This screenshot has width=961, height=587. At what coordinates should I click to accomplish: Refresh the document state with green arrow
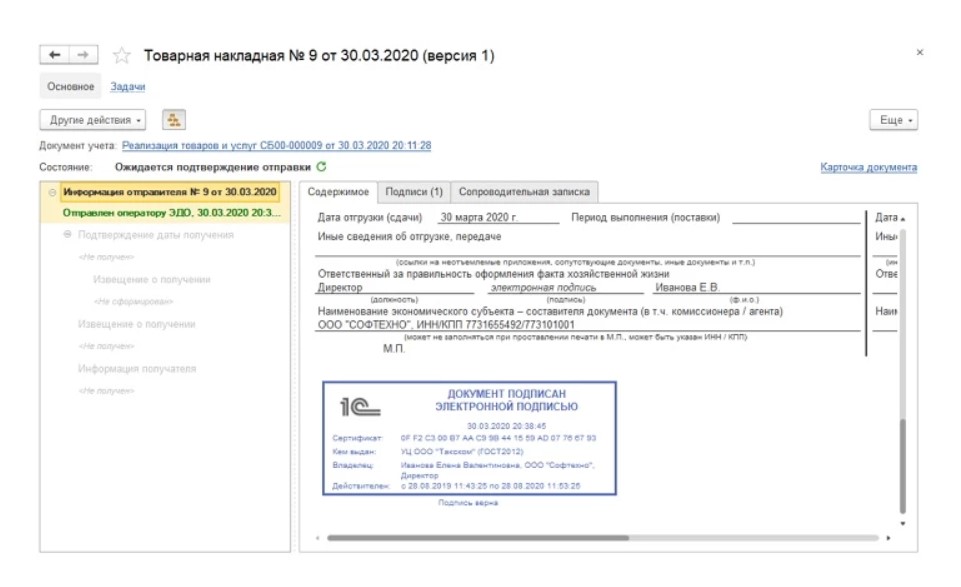(x=321, y=167)
